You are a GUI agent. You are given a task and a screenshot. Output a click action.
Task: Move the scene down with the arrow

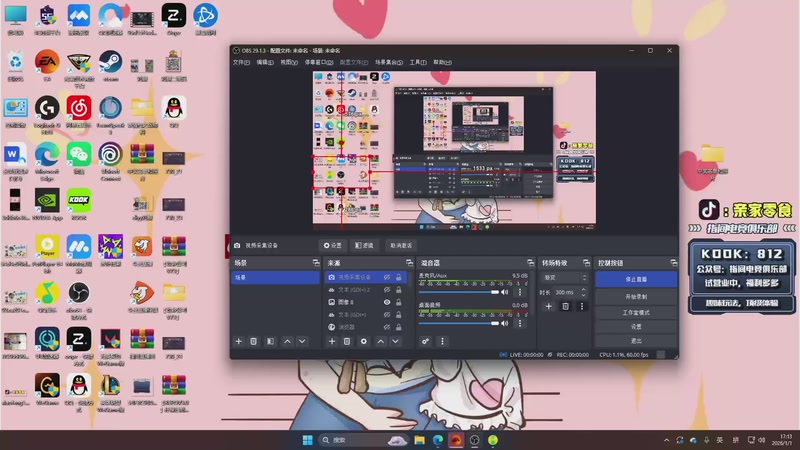click(302, 341)
